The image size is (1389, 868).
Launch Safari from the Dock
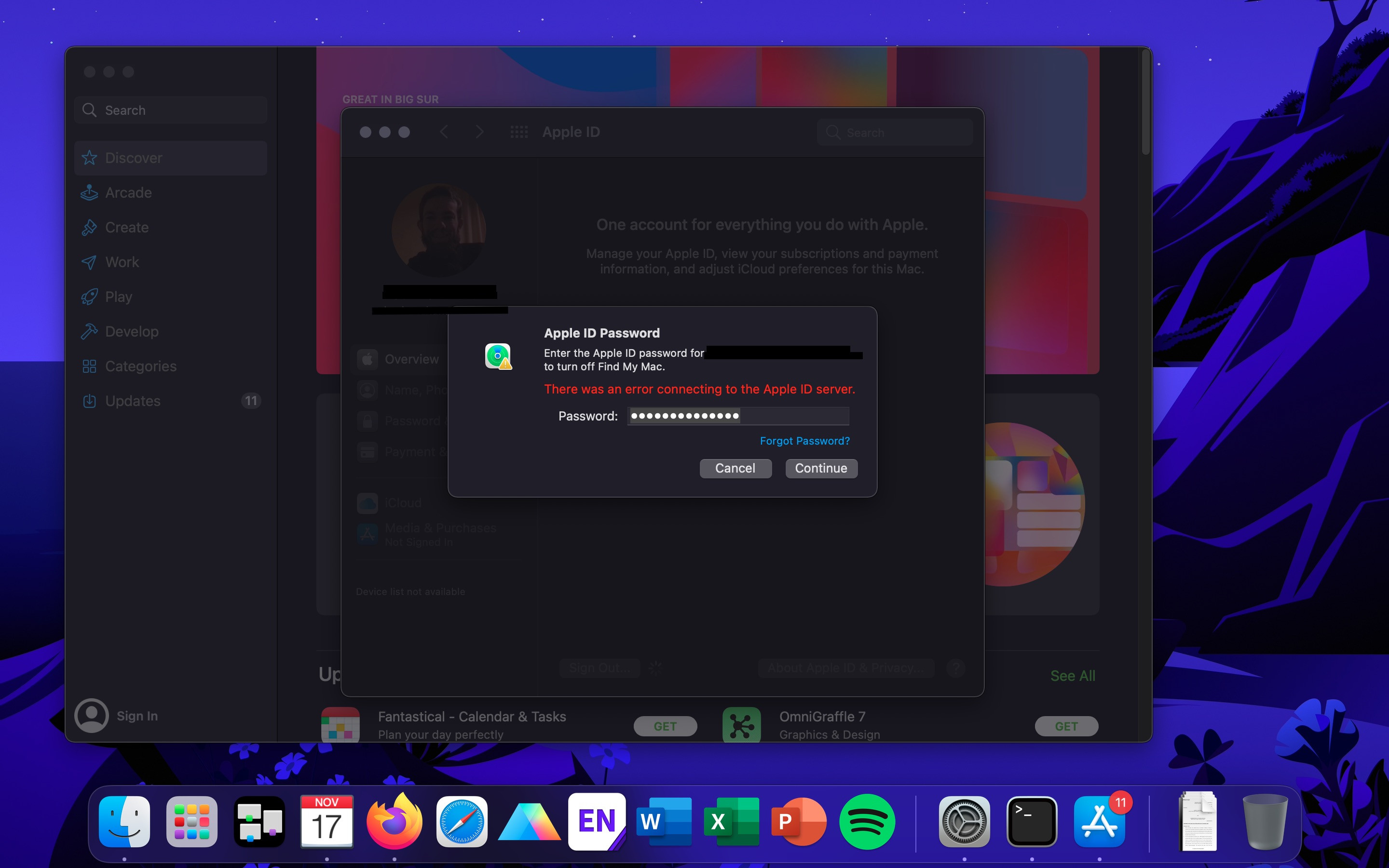pyautogui.click(x=461, y=821)
